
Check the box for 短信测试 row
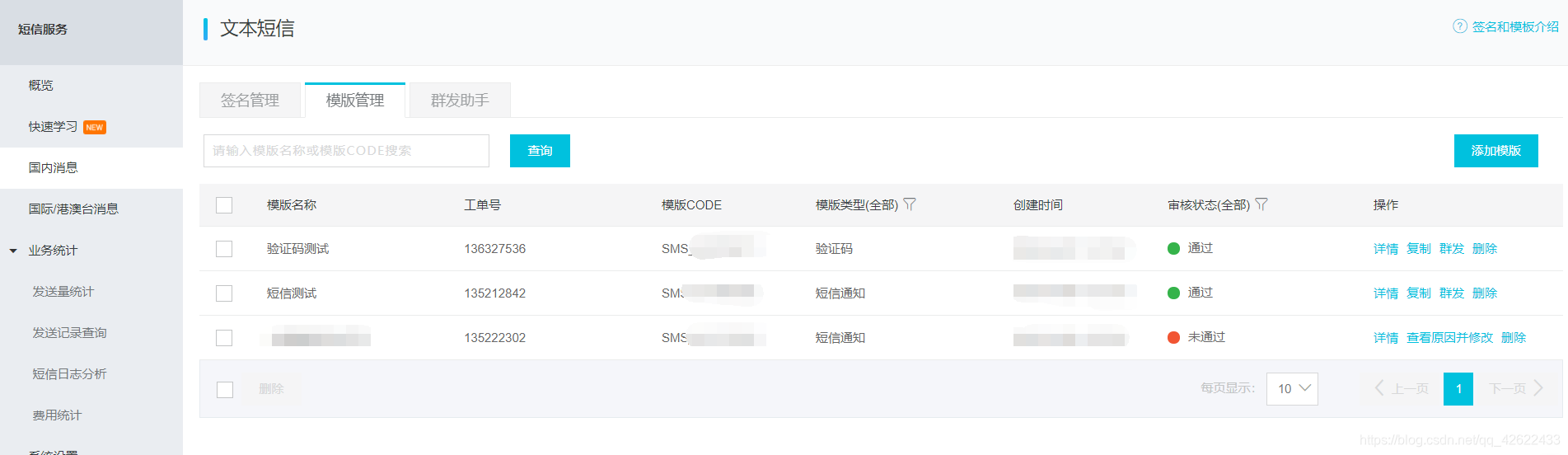pyautogui.click(x=224, y=293)
